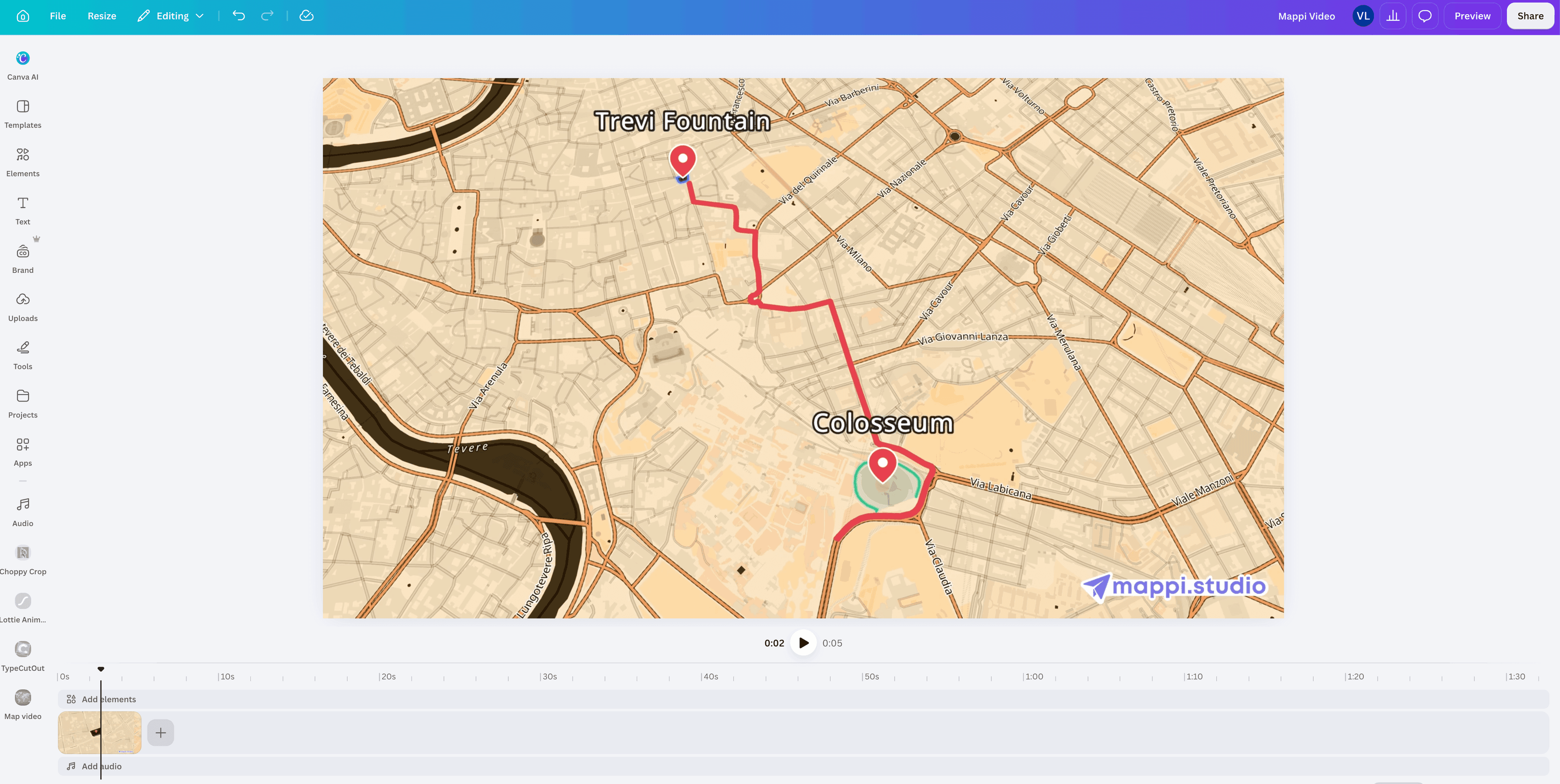Viewport: 1560px width, 784px height.
Task: Open the Uploads panel
Action: (x=23, y=307)
